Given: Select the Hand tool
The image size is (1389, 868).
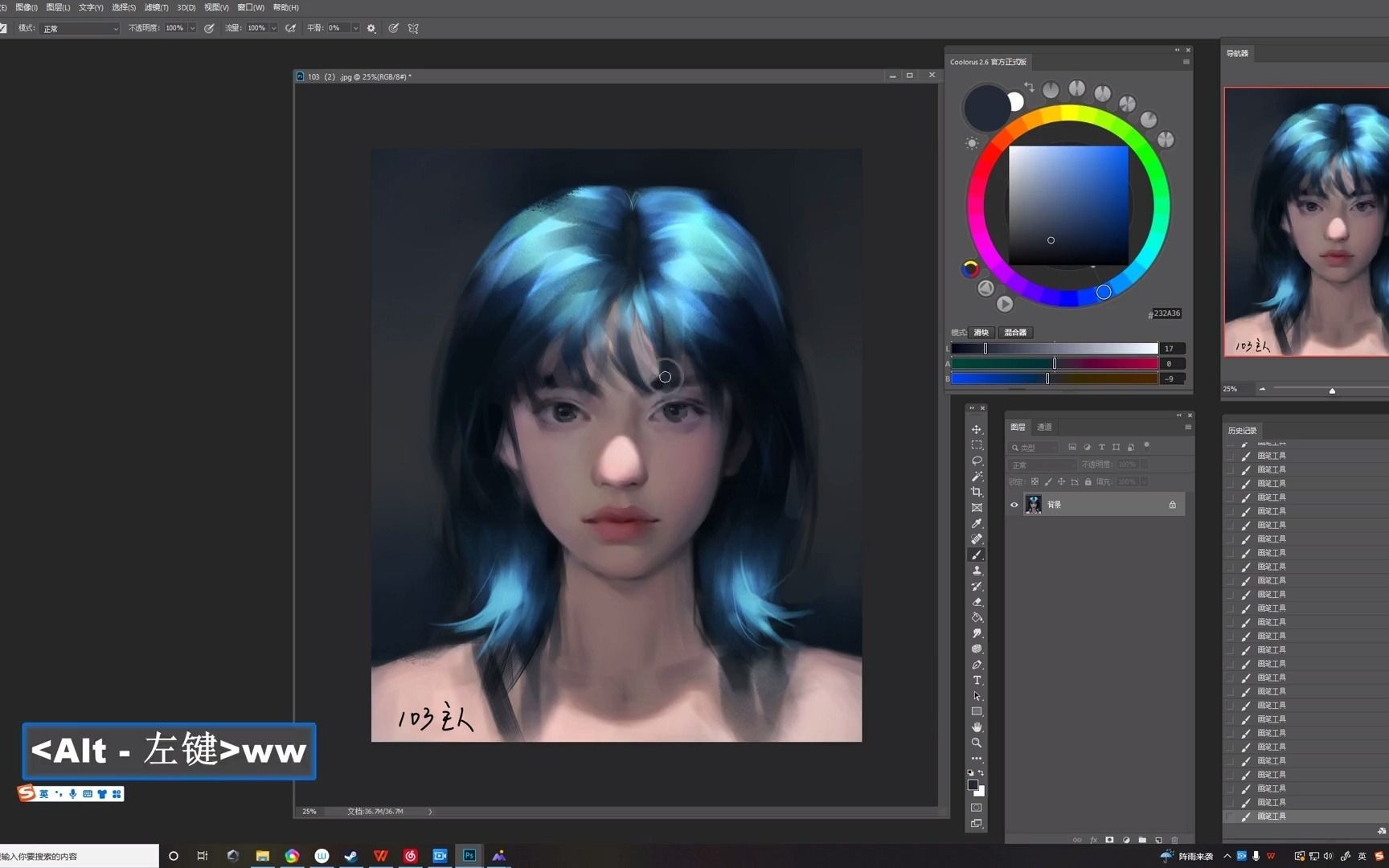Looking at the screenshot, I should click(x=977, y=727).
